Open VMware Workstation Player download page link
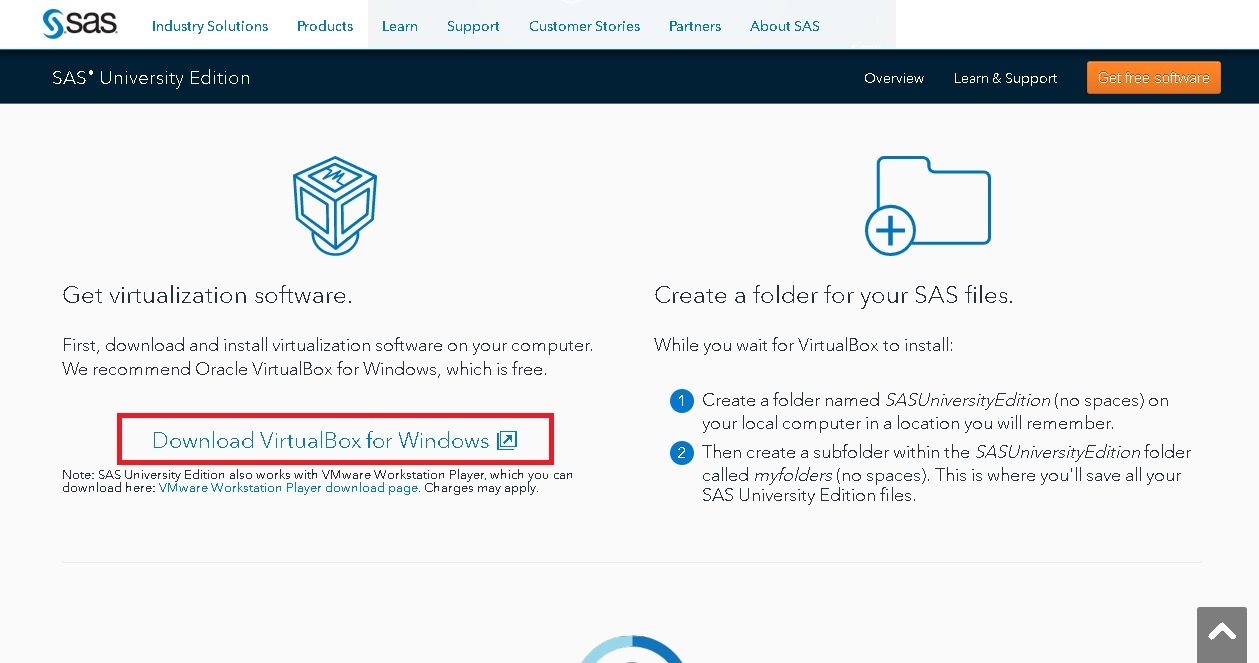 289,488
